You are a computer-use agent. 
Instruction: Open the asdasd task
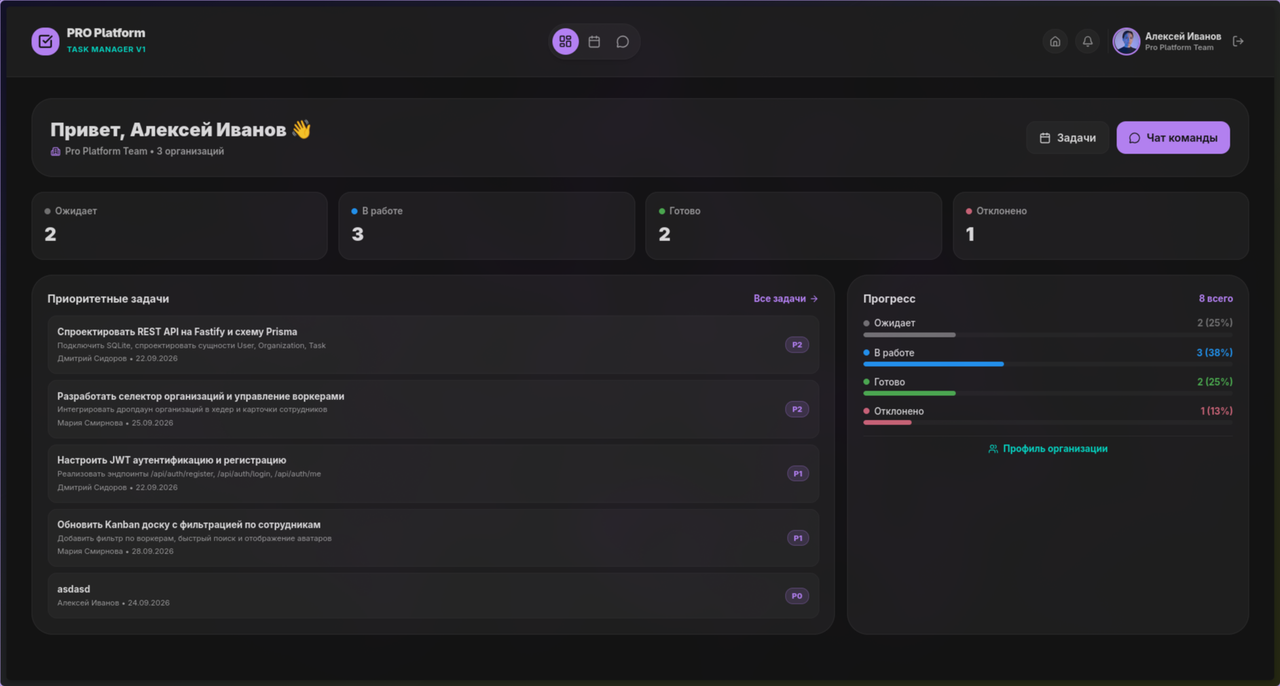(433, 596)
